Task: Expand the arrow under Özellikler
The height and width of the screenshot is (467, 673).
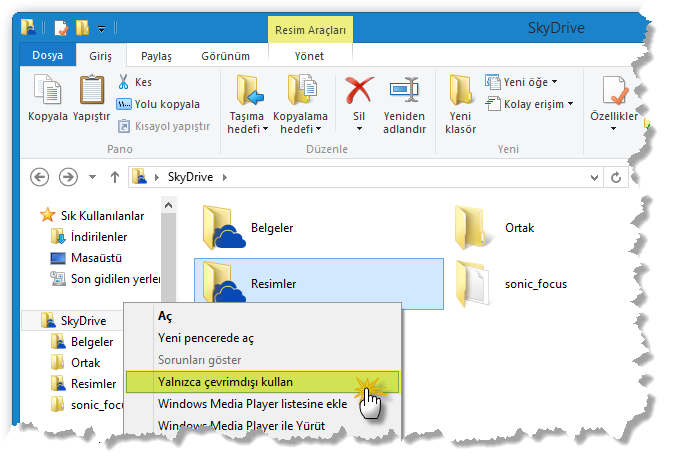Action: click(613, 128)
